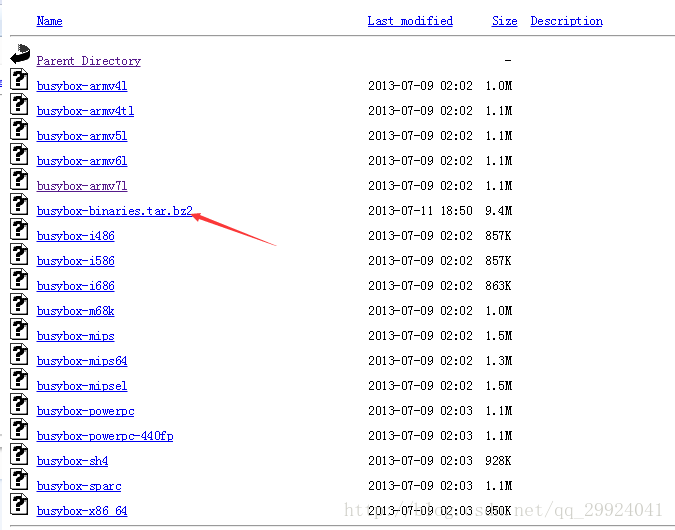Download busybox-binaries.tar.bz2 archive link
Viewport: 675px width, 530px height.
tap(115, 211)
